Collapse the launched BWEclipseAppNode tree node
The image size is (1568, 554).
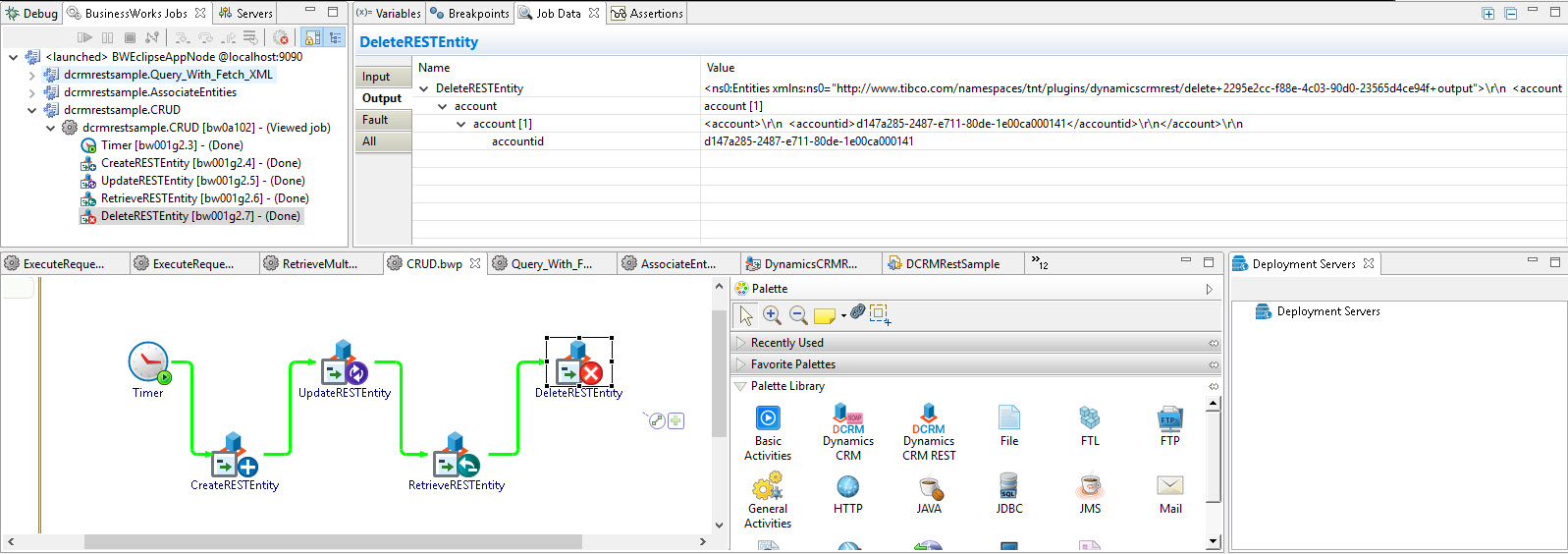pyautogui.click(x=13, y=57)
